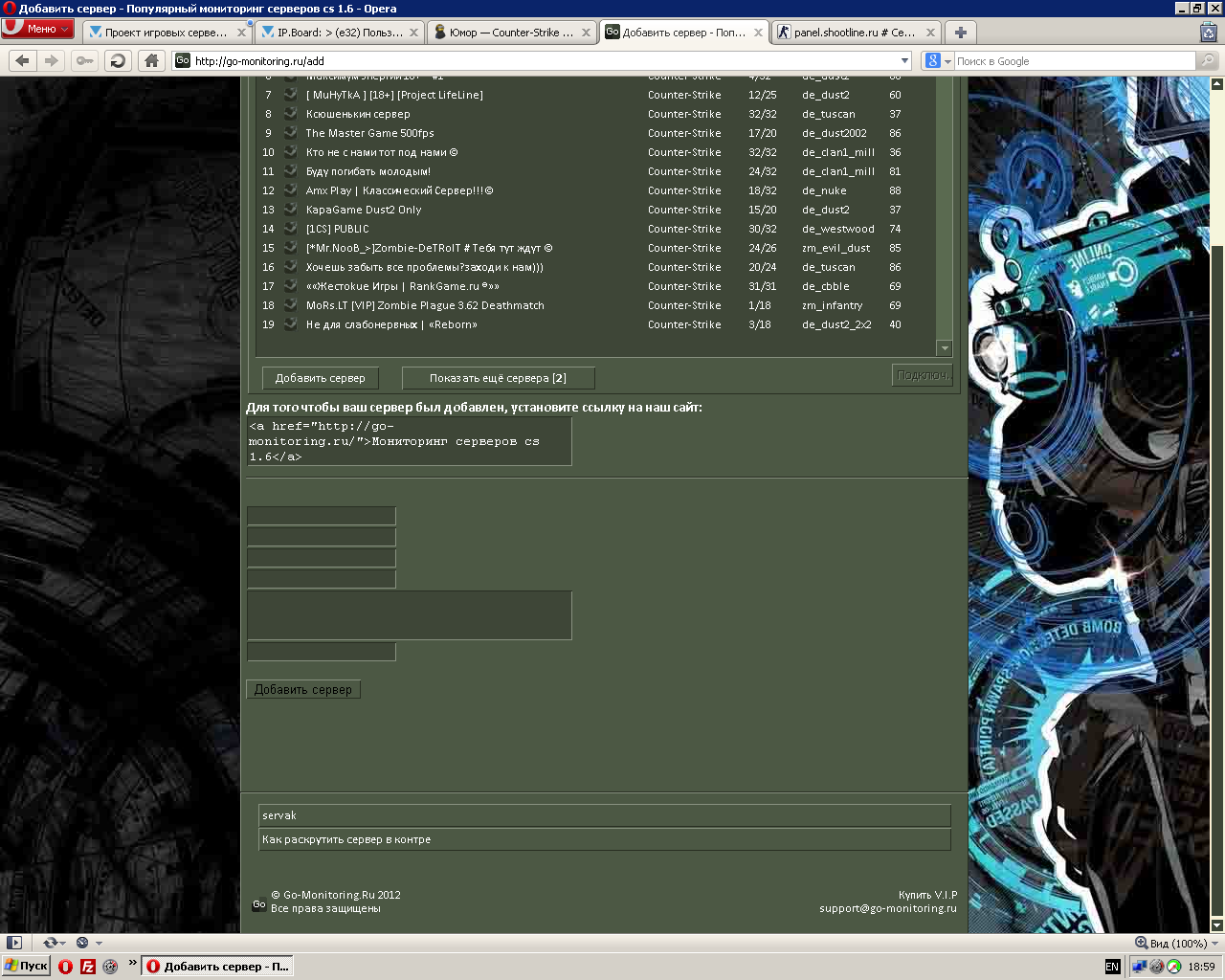Screen dimensions: 1225x980
Task: Open the password wand key icon
Action: coord(85,60)
